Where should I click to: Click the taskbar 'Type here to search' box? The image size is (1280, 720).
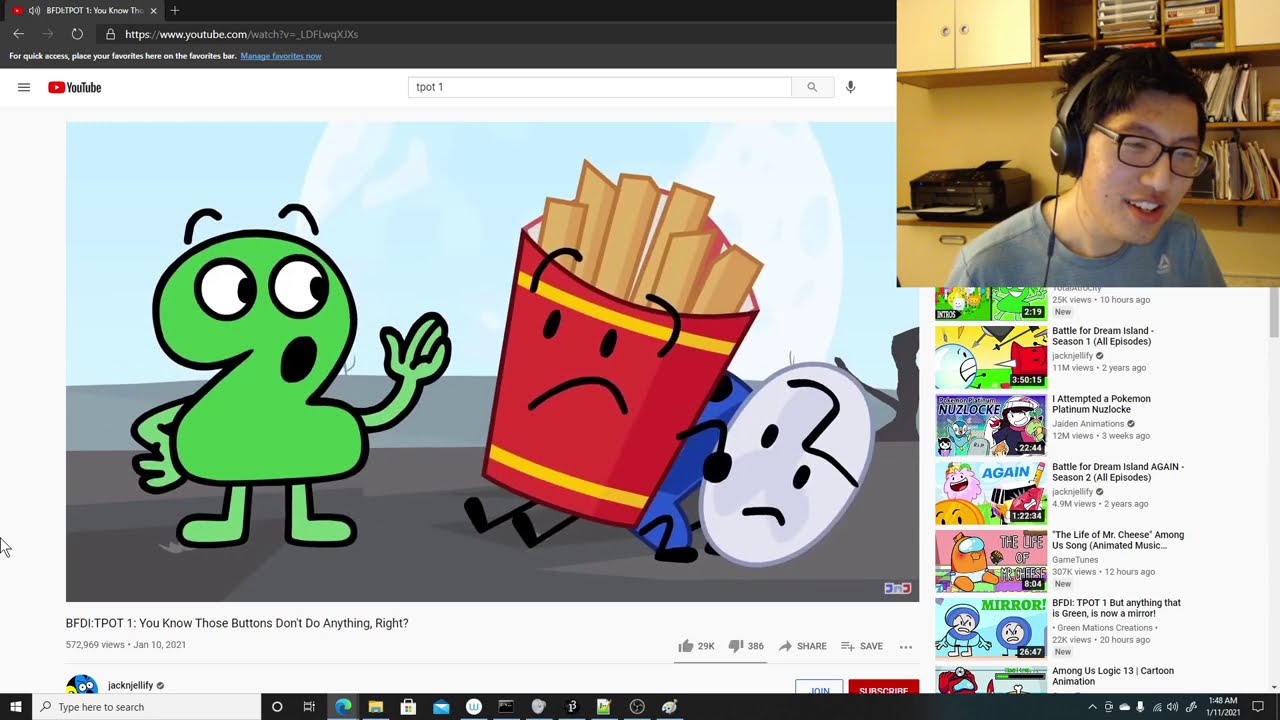(x=147, y=707)
